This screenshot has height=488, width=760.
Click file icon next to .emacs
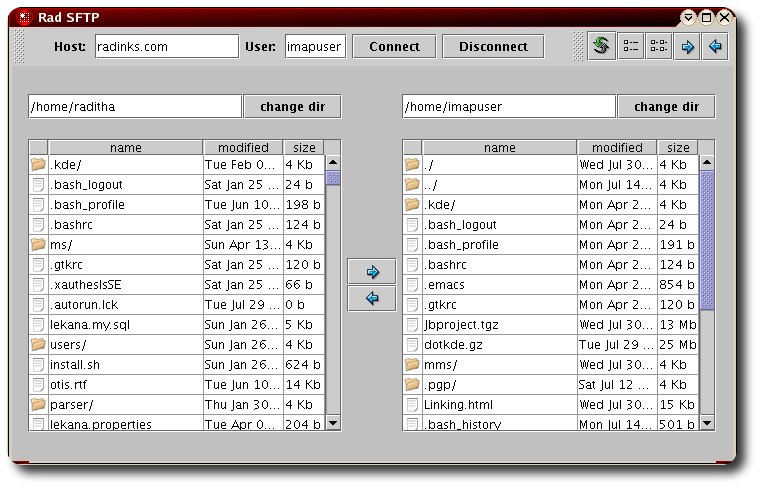[x=412, y=284]
